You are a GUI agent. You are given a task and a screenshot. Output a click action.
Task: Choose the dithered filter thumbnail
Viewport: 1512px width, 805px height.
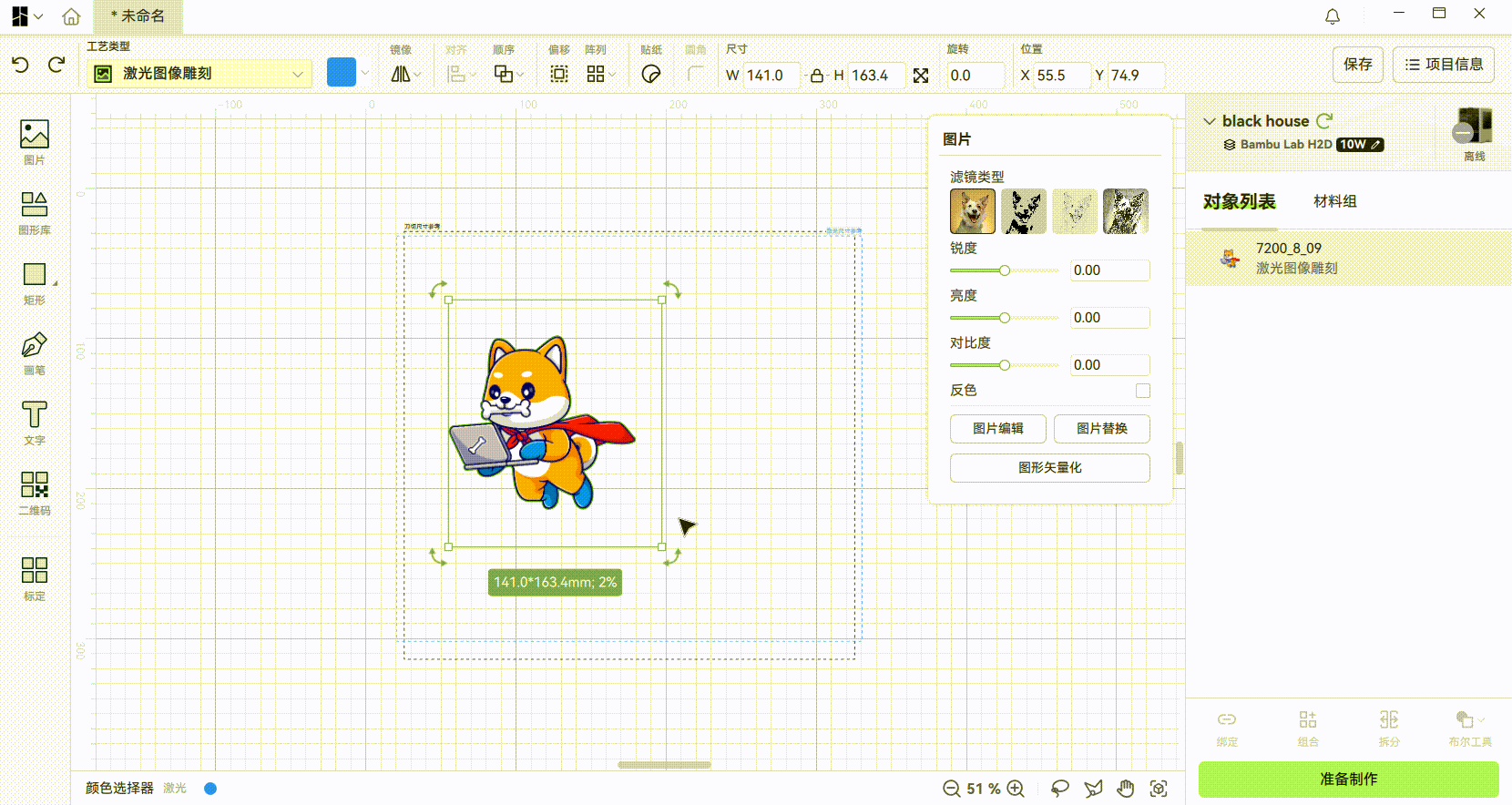click(1126, 211)
